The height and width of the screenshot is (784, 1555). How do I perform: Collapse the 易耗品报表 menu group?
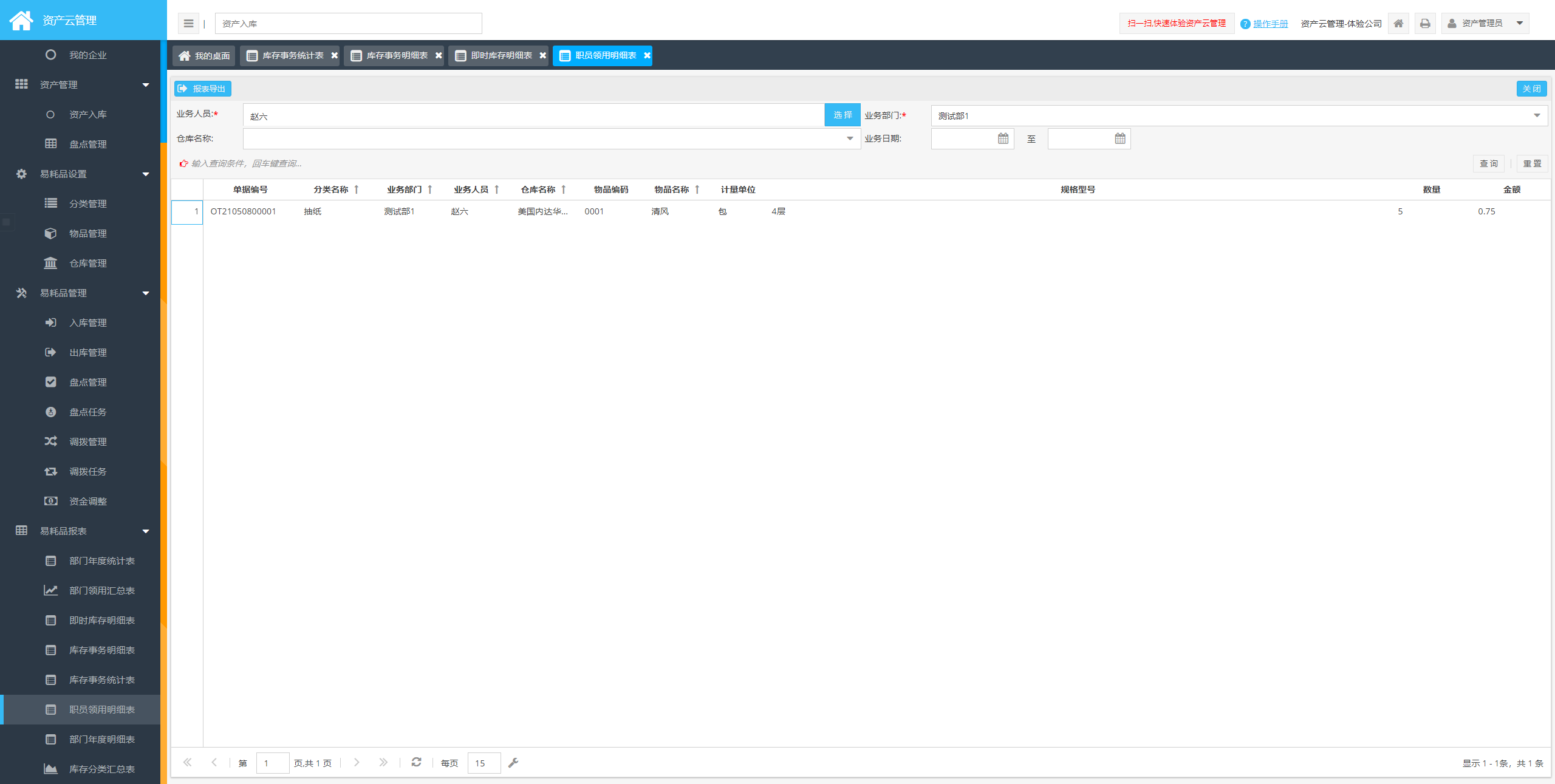(80, 531)
